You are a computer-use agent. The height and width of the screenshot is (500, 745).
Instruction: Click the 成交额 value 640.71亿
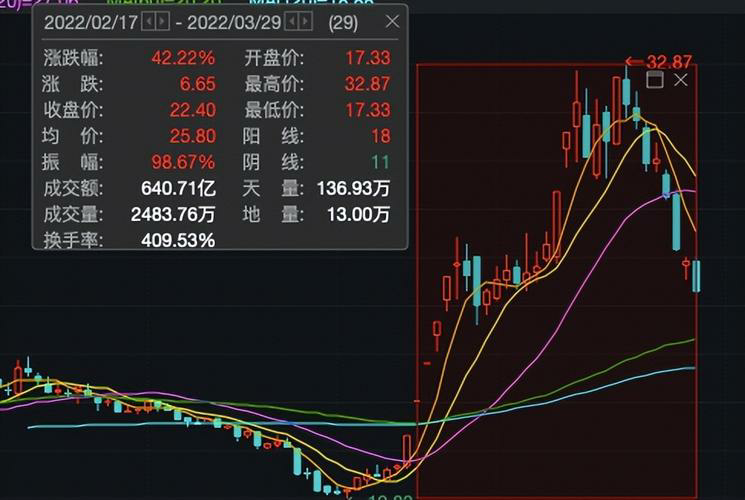click(x=179, y=188)
